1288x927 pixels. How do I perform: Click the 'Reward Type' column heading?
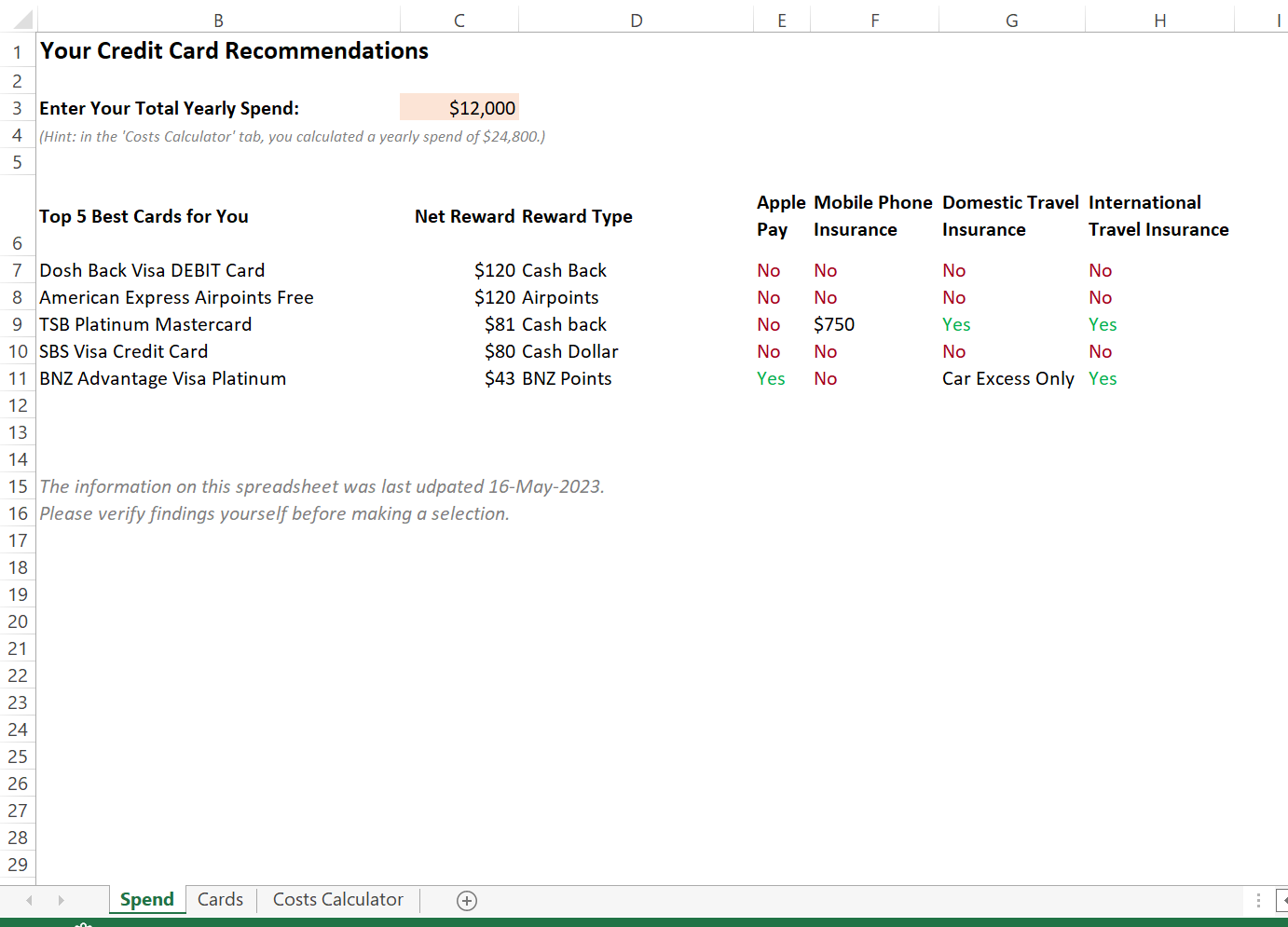(577, 216)
